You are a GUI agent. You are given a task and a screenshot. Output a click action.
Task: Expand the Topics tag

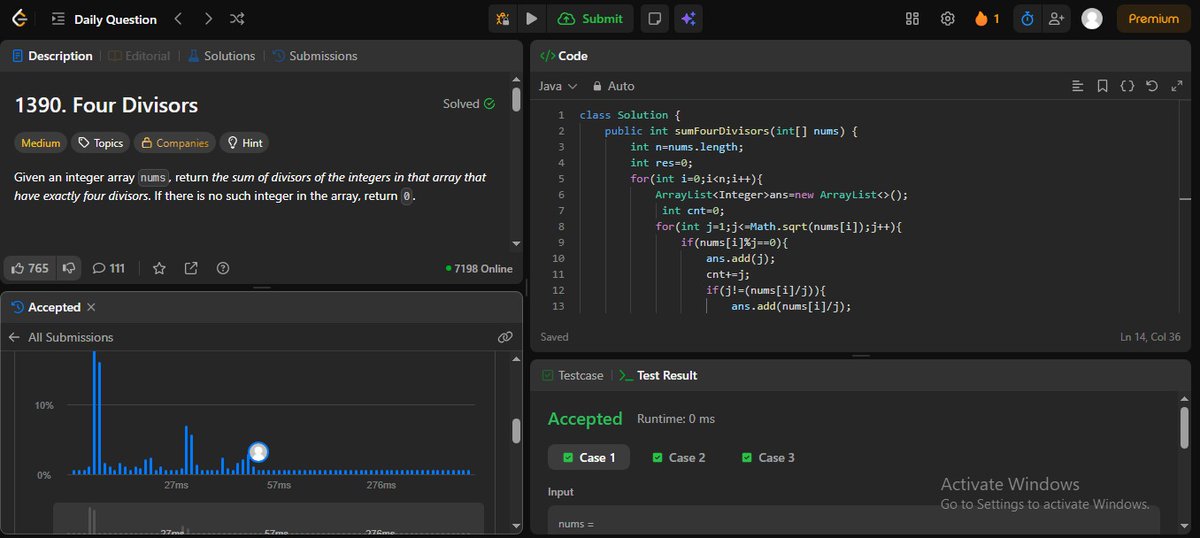point(100,143)
